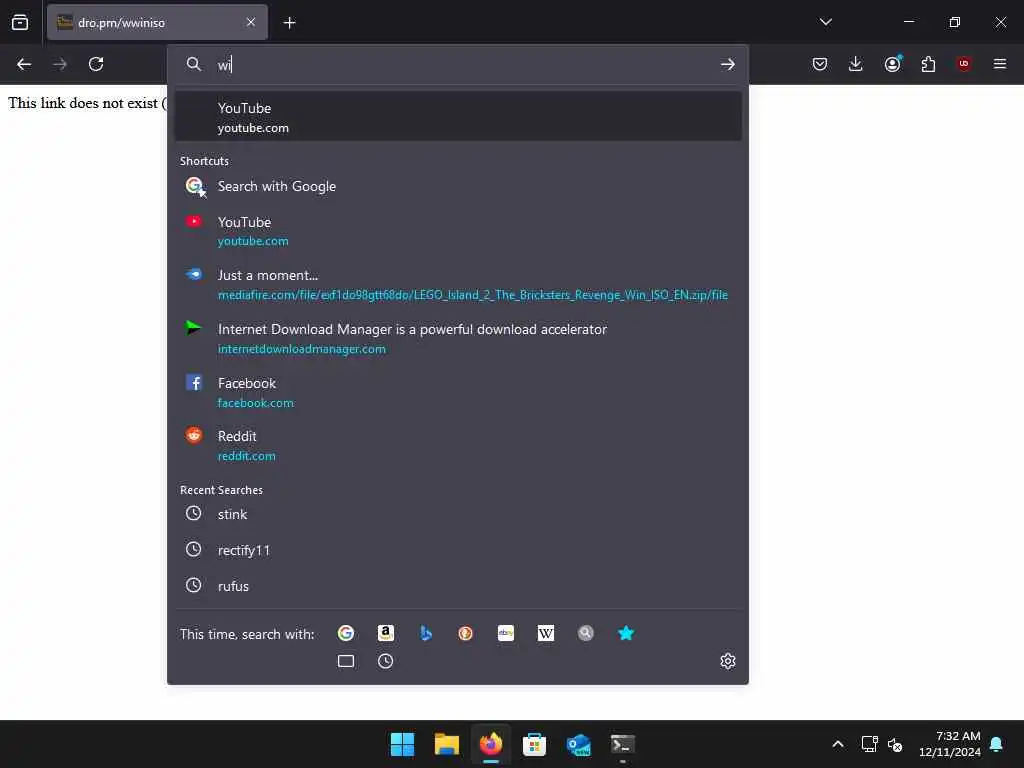Close the dro.pm/wwiniso tab
This screenshot has height=768, width=1024.
pyautogui.click(x=251, y=22)
